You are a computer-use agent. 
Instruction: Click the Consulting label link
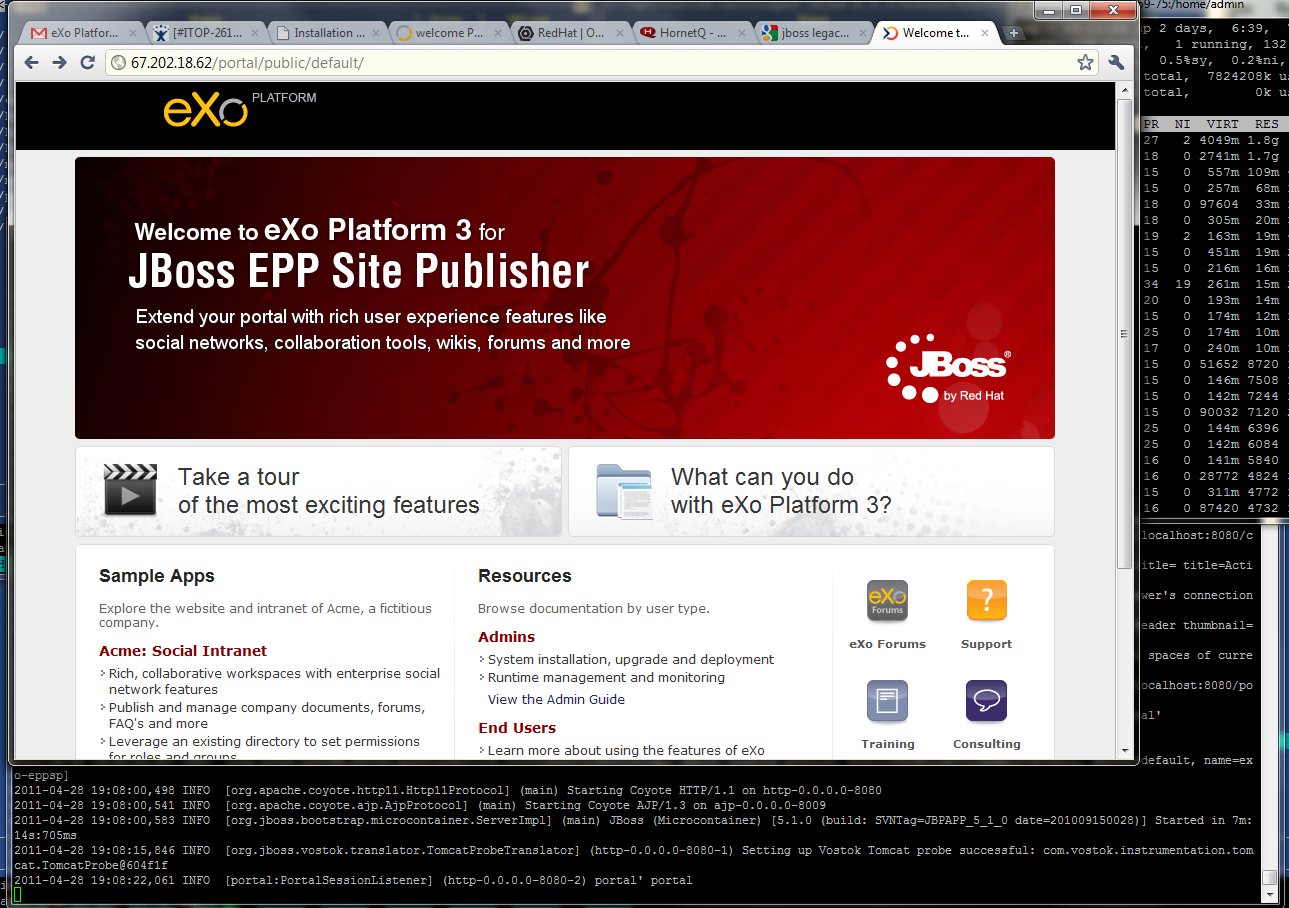pos(986,744)
